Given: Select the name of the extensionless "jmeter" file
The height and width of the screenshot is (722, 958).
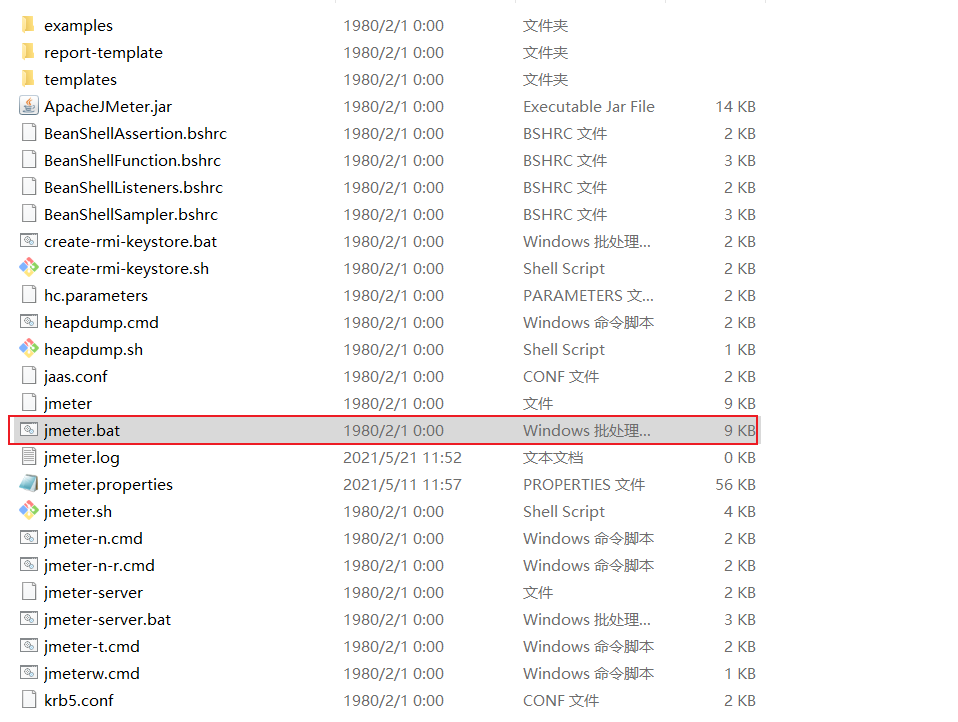Looking at the screenshot, I should click(68, 403).
